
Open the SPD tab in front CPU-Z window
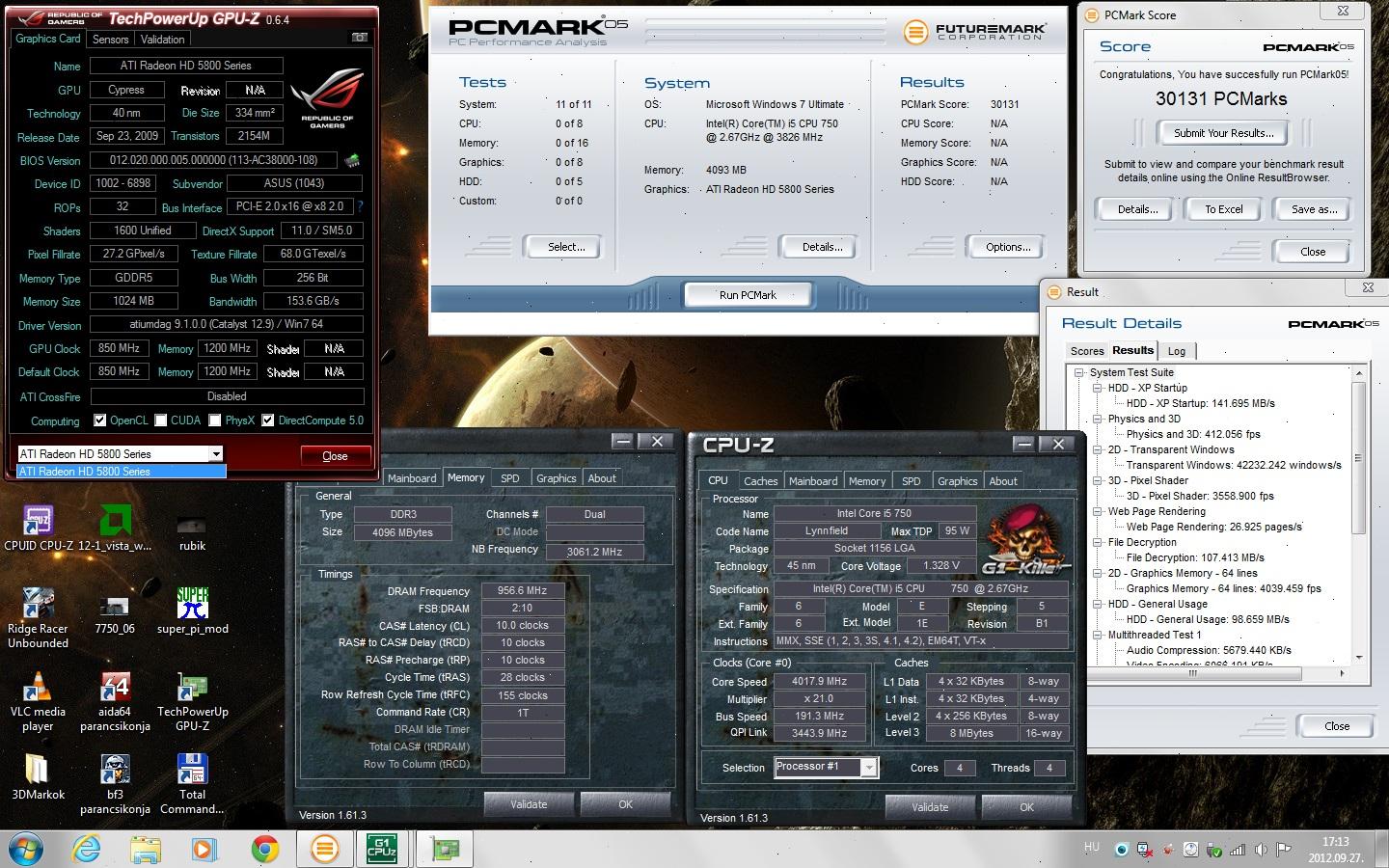coord(911,480)
